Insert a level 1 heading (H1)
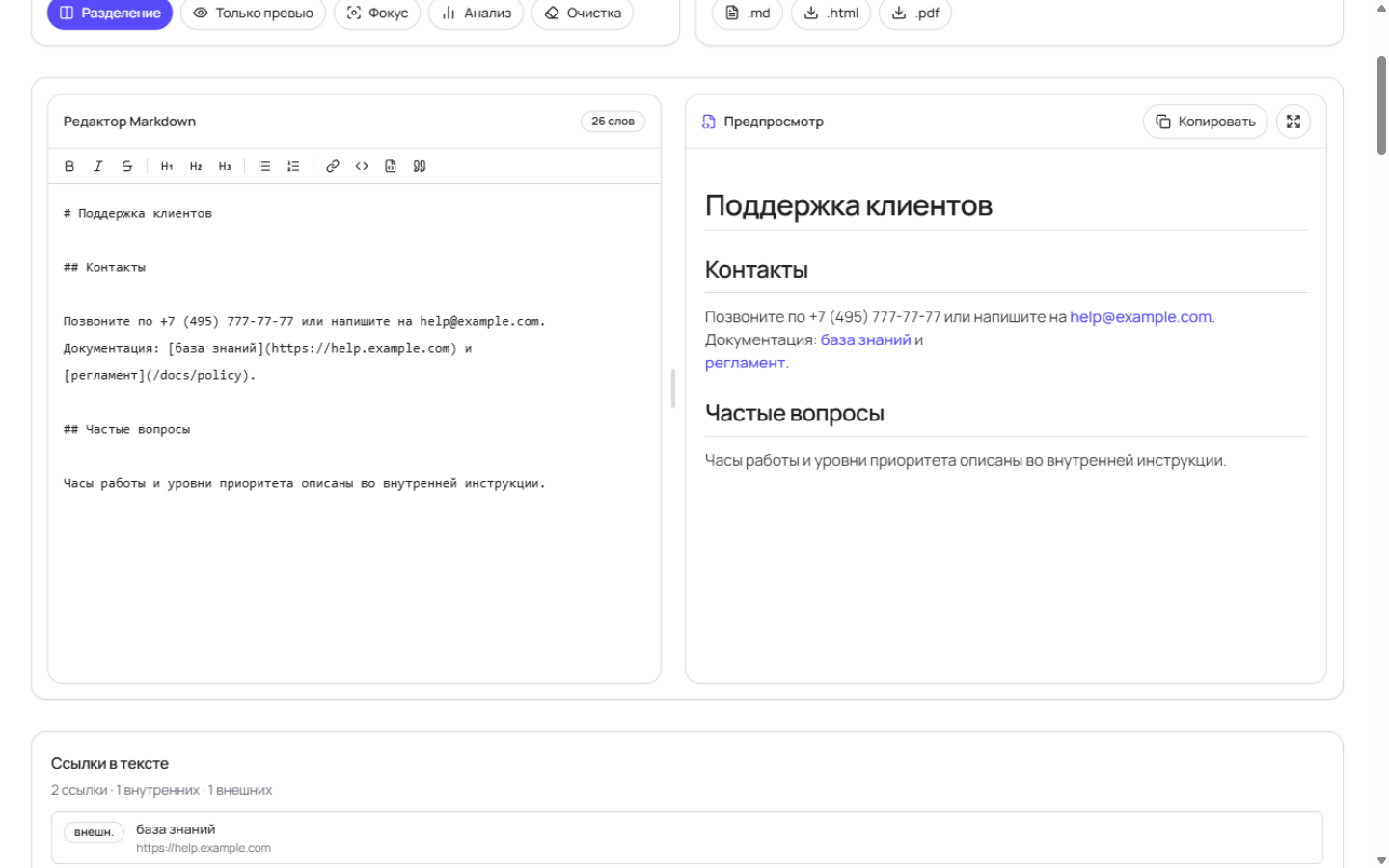1389x868 pixels. (x=167, y=166)
